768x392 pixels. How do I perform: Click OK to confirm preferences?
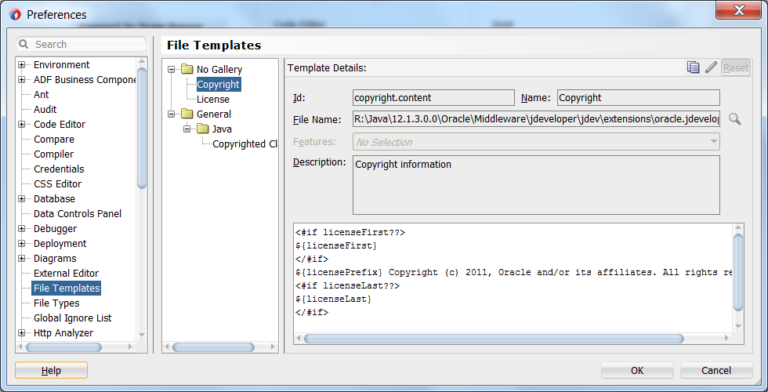coord(637,370)
